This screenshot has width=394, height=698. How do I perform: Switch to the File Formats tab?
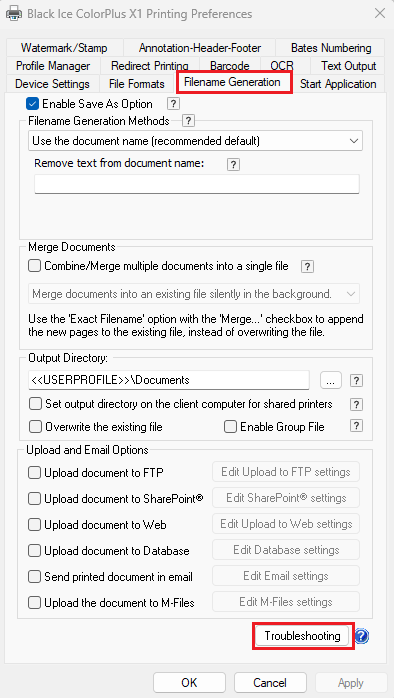(x=137, y=84)
